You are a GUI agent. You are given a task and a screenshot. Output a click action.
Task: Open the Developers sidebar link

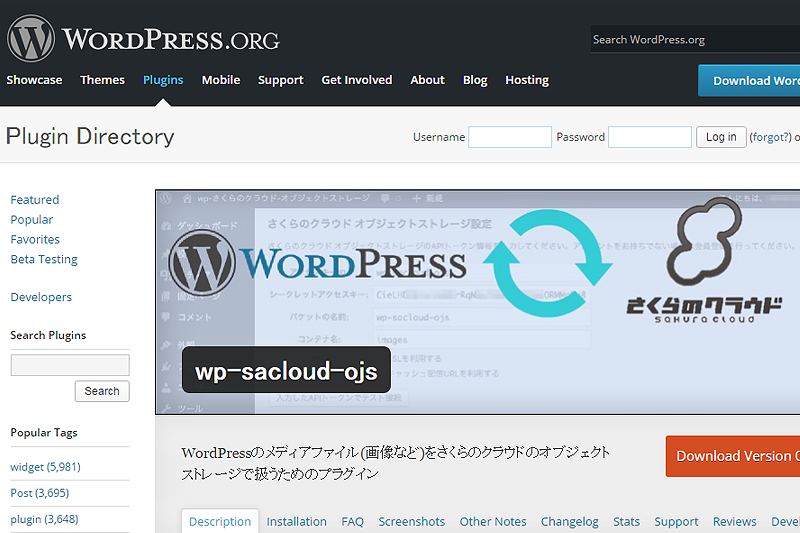(41, 297)
